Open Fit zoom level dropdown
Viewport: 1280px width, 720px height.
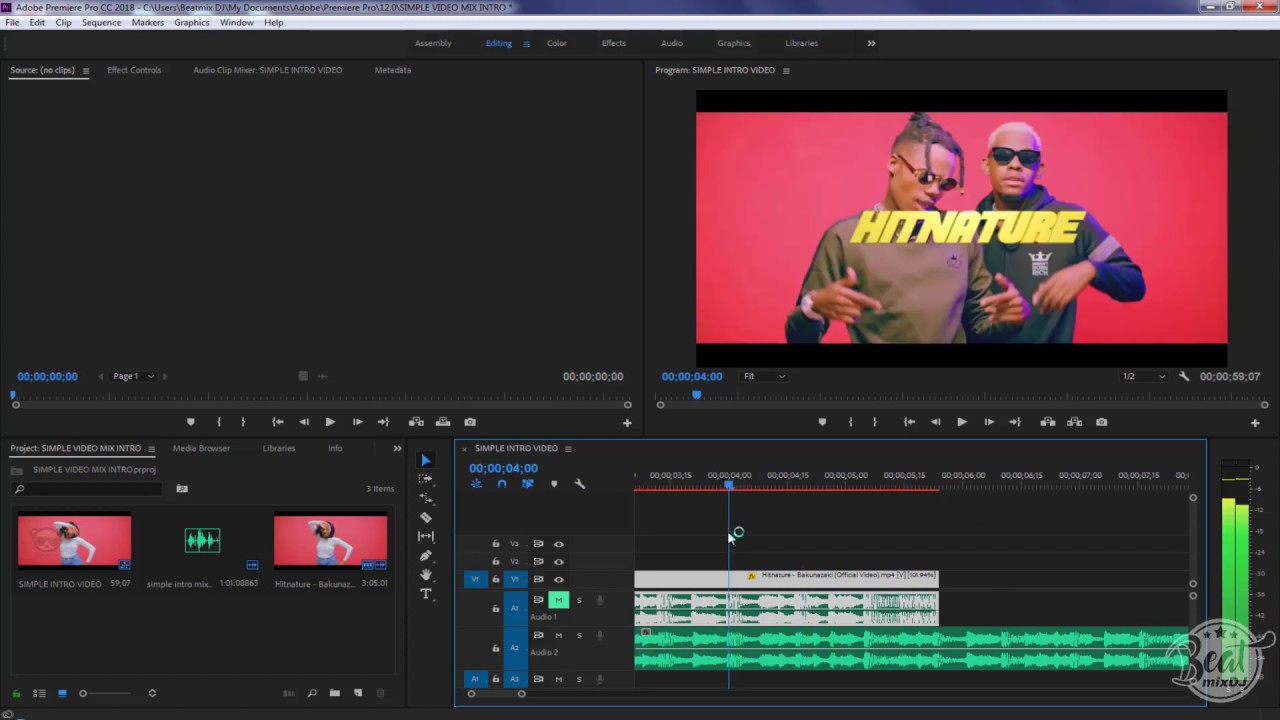(764, 376)
